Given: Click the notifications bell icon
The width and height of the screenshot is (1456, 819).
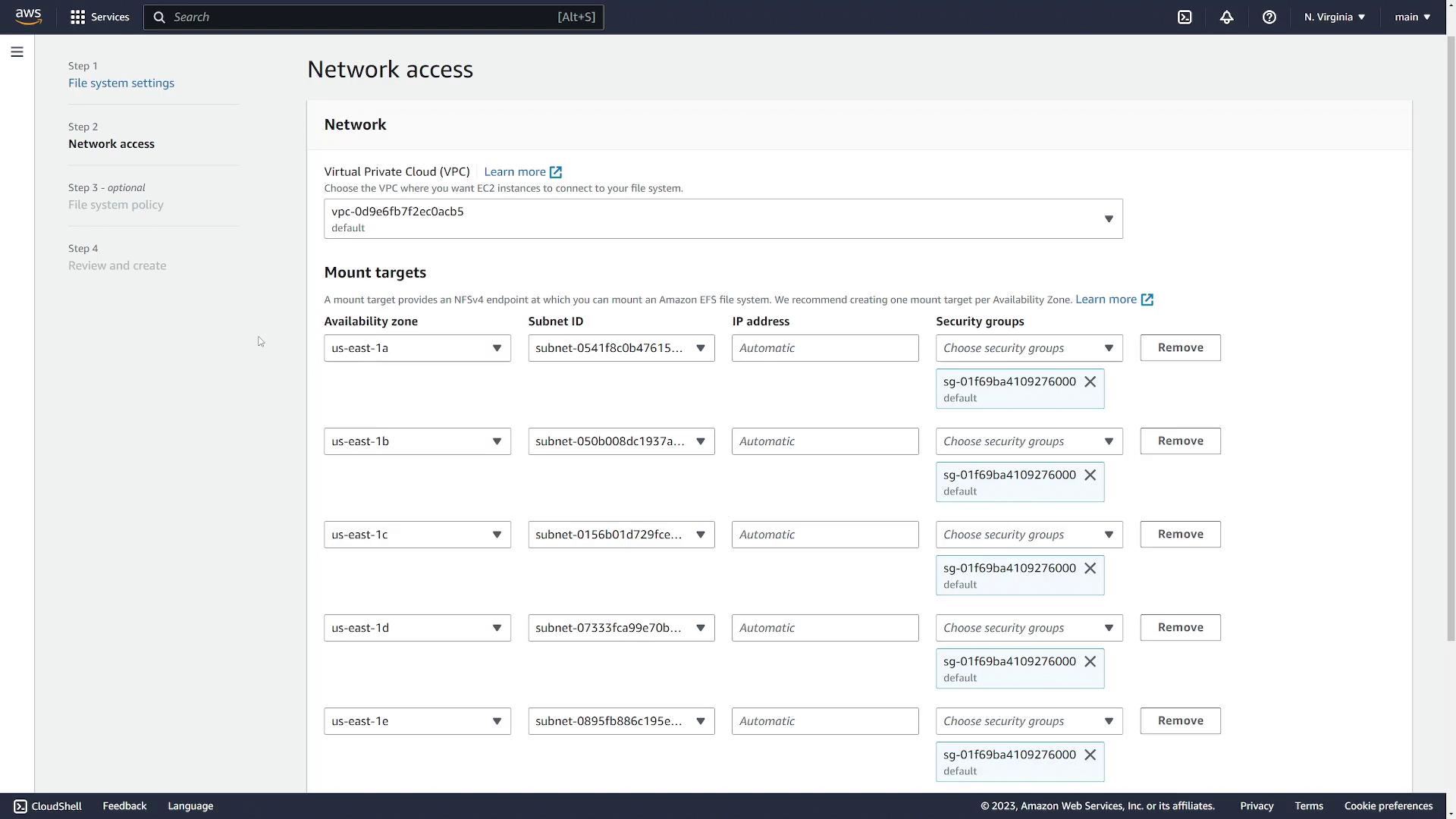Looking at the screenshot, I should (1226, 17).
